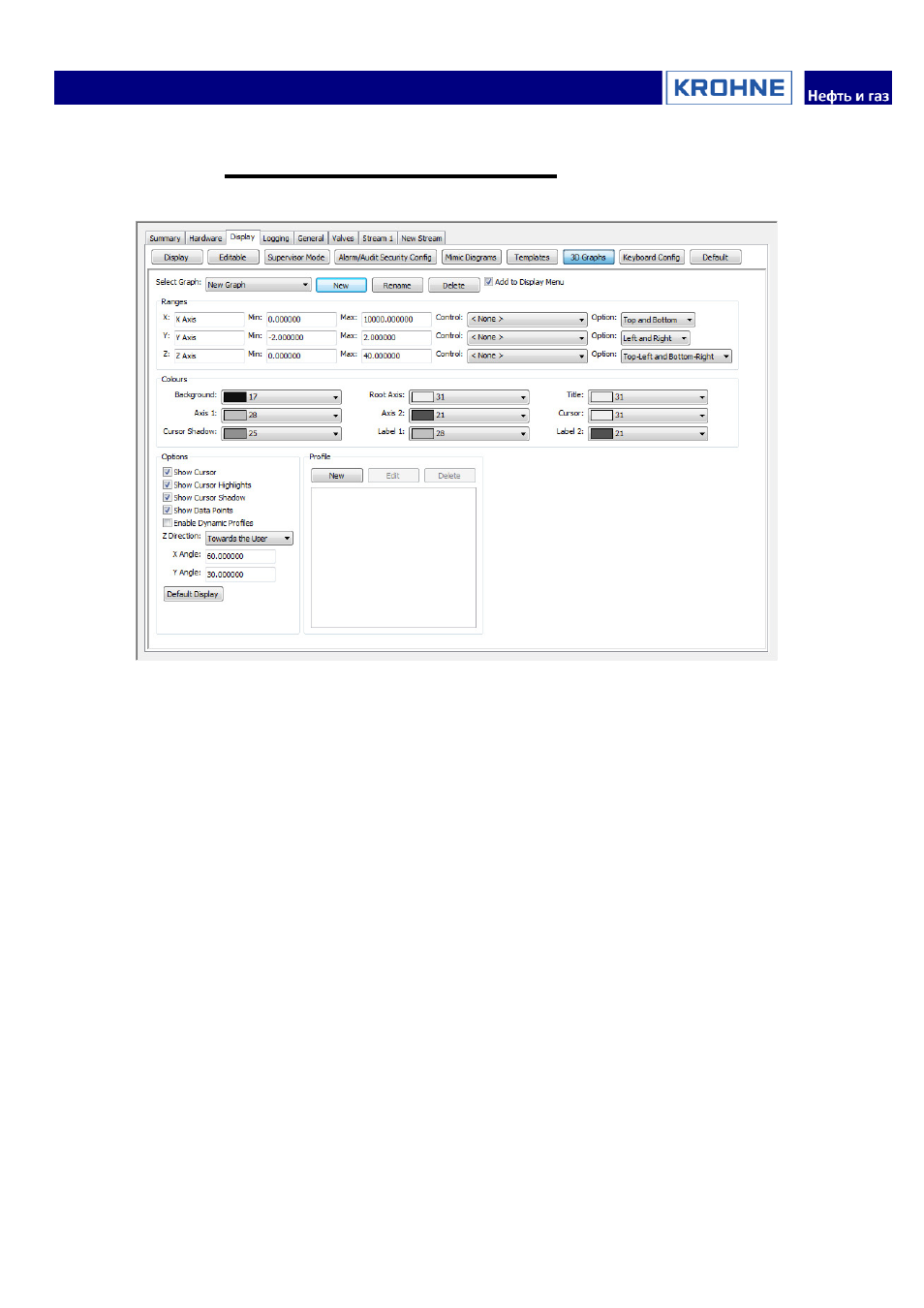The width and height of the screenshot is (924, 1308).
Task: Toggle Show Cursor Highlights checkbox
Action: click(168, 484)
